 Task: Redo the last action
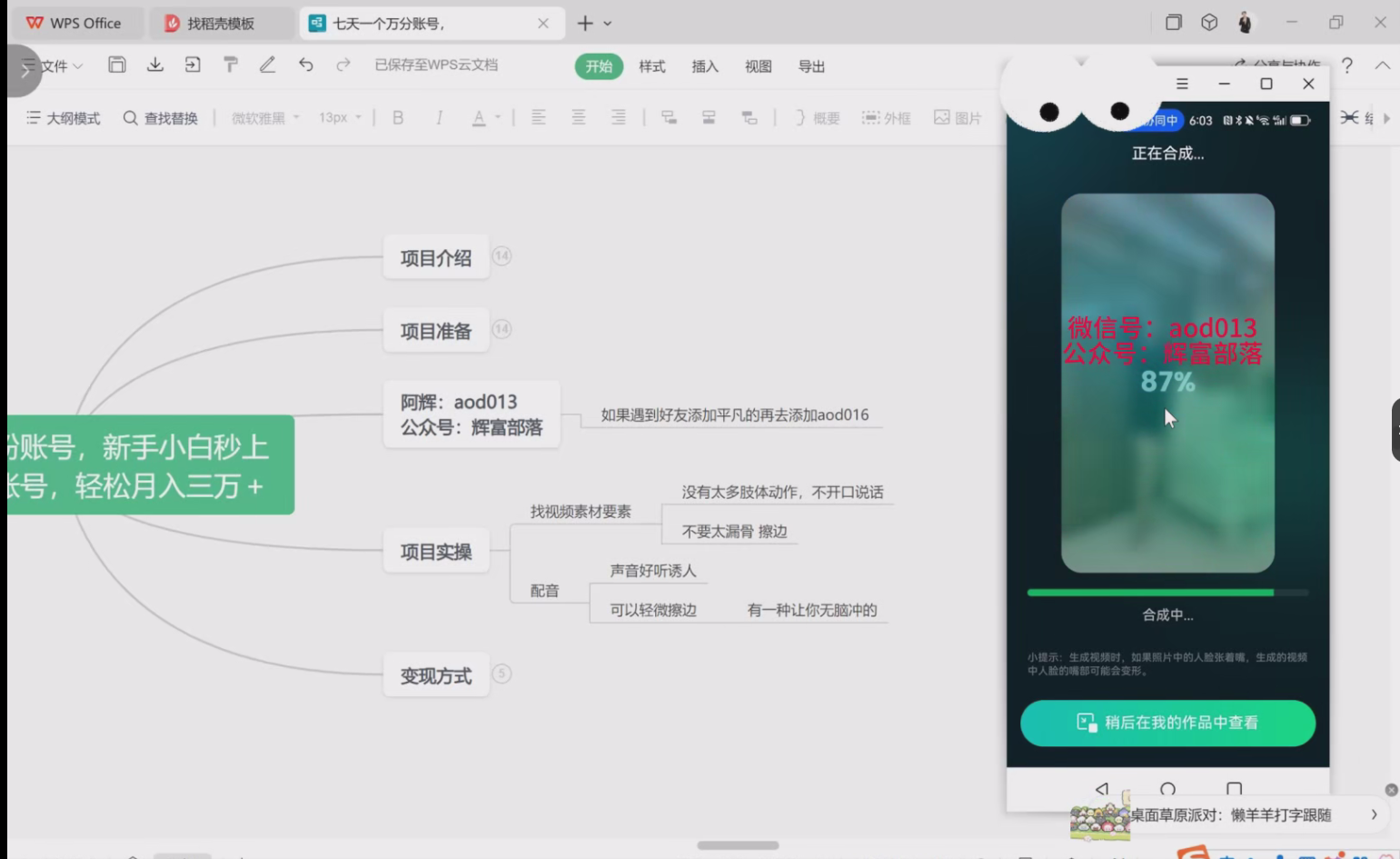(343, 65)
